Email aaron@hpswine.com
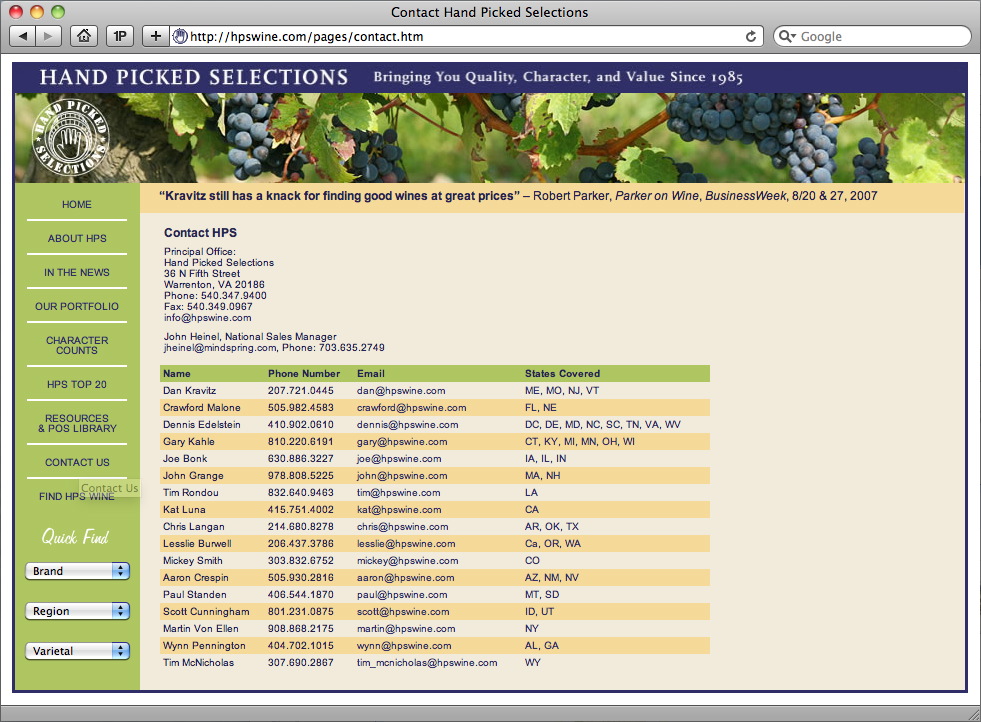 click(x=405, y=577)
